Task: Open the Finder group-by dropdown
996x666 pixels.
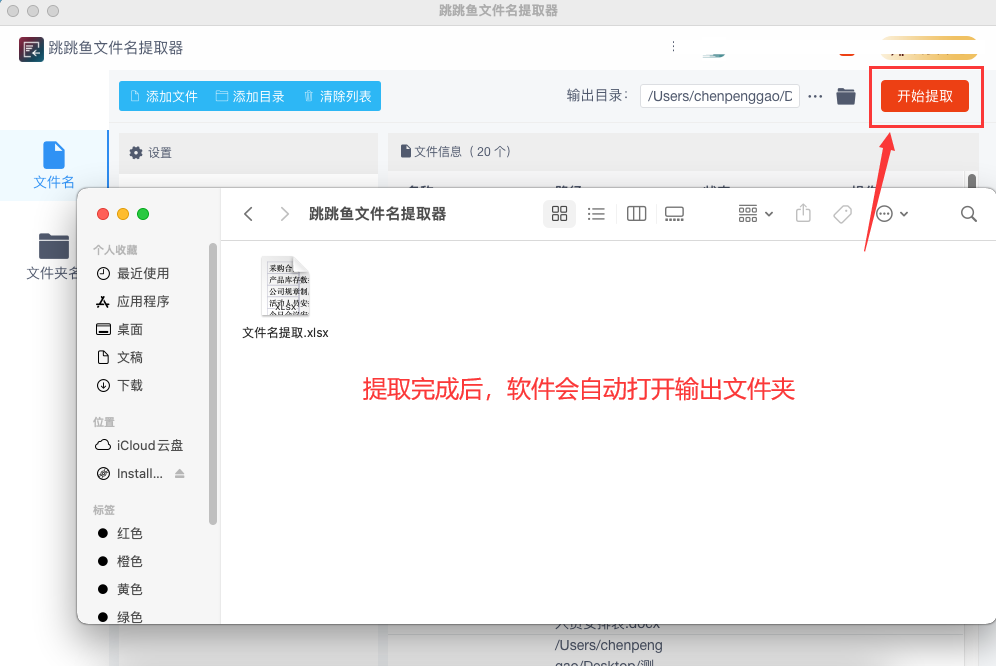Action: coord(755,214)
